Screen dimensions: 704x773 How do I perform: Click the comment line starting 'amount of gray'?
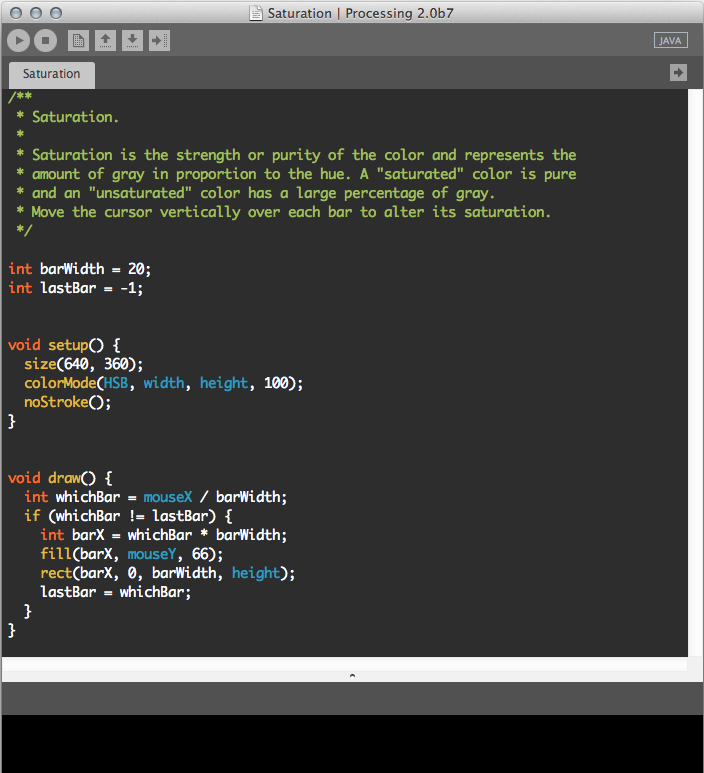pyautogui.click(x=296, y=175)
